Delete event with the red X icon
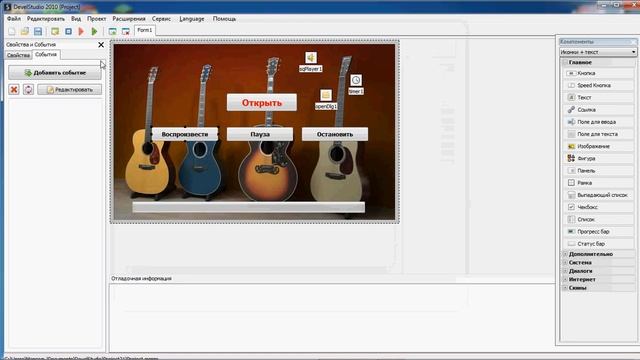The image size is (640, 360). tap(14, 89)
